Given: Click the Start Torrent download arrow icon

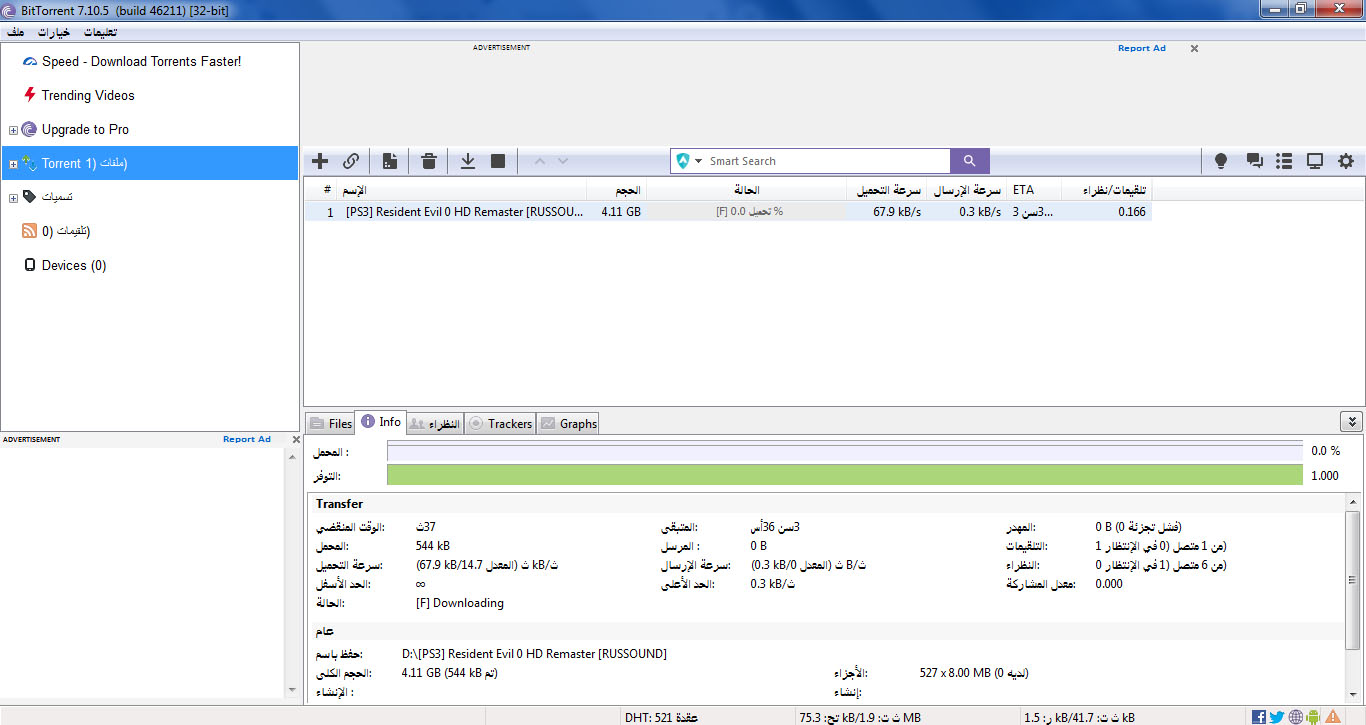Looking at the screenshot, I should click(x=467, y=161).
